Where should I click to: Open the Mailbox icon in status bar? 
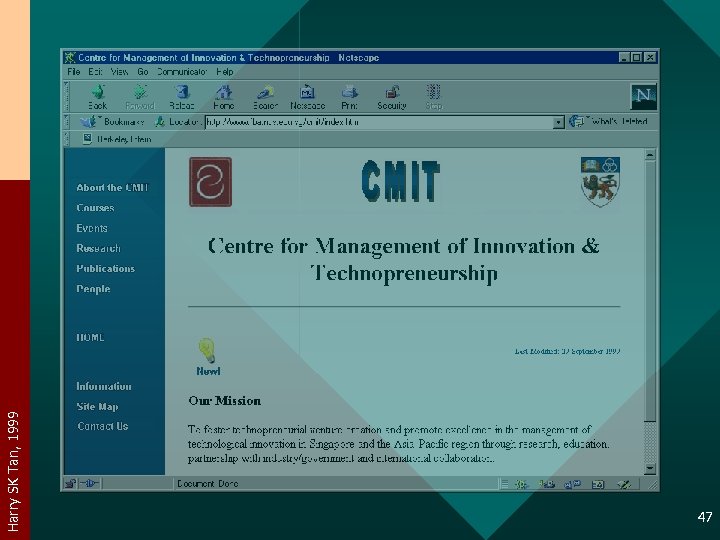pyautogui.click(x=546, y=484)
